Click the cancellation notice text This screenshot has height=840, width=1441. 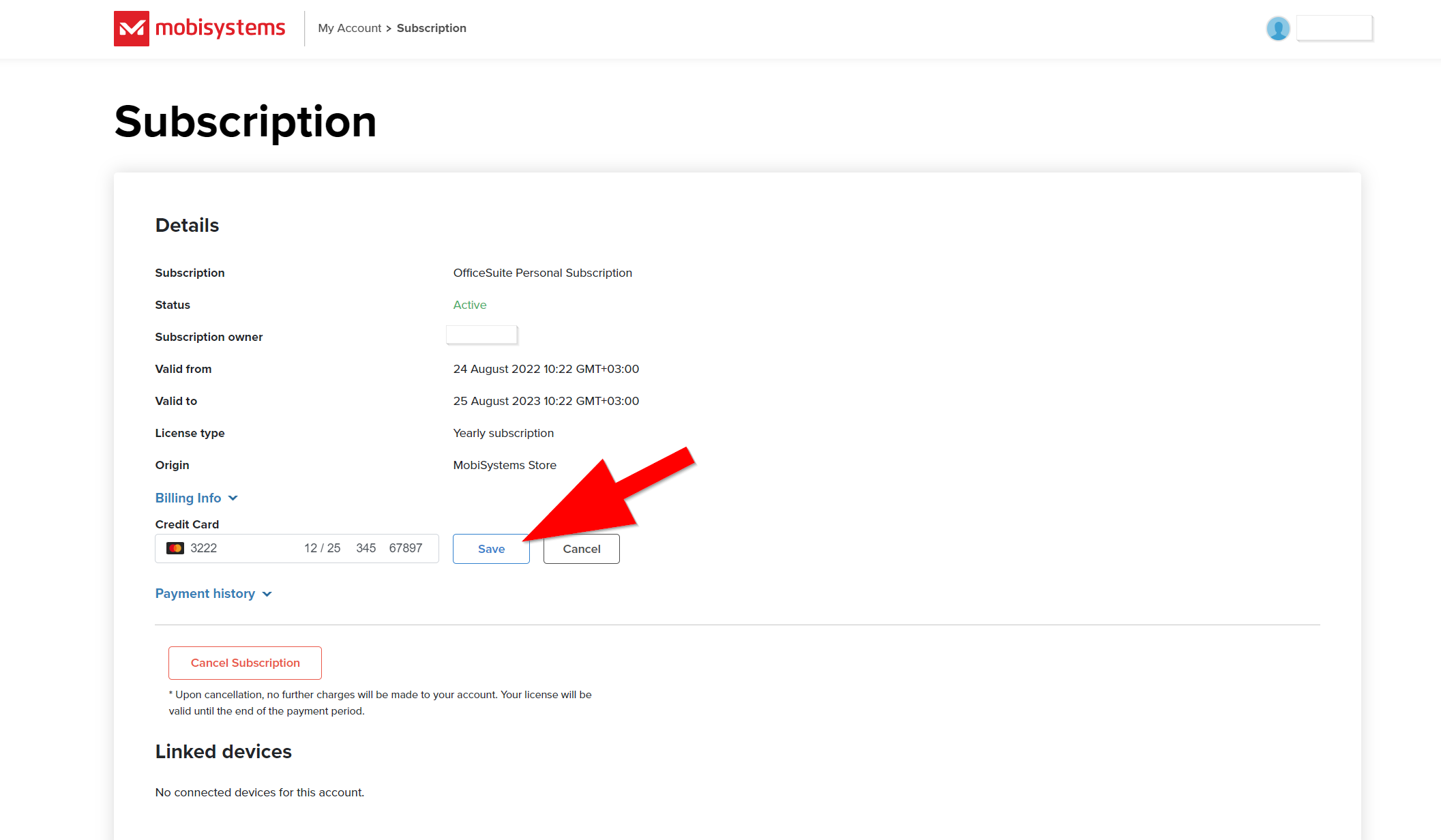pos(381,703)
